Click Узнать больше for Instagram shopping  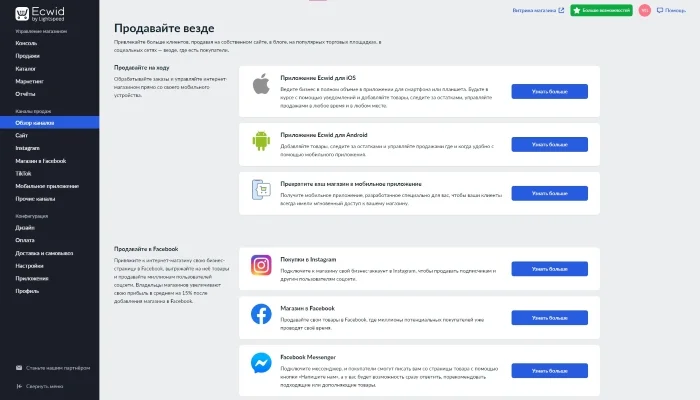(550, 269)
